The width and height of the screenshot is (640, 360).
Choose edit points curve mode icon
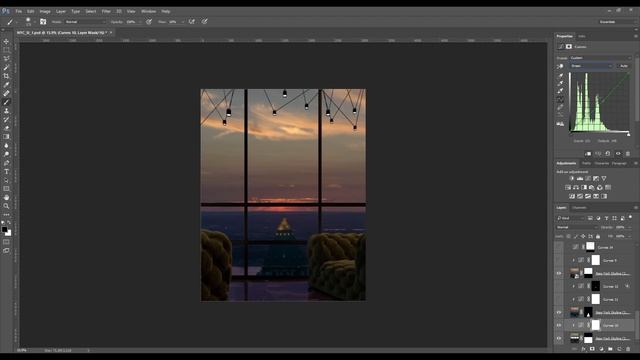pos(560,100)
